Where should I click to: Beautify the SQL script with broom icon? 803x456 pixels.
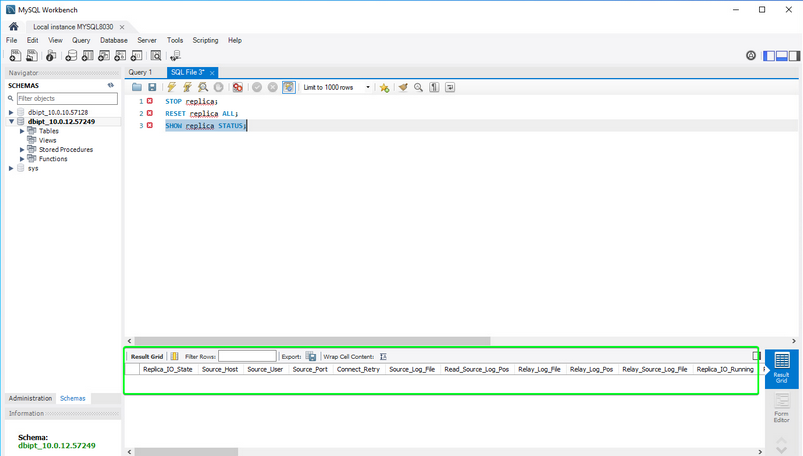click(x=403, y=87)
